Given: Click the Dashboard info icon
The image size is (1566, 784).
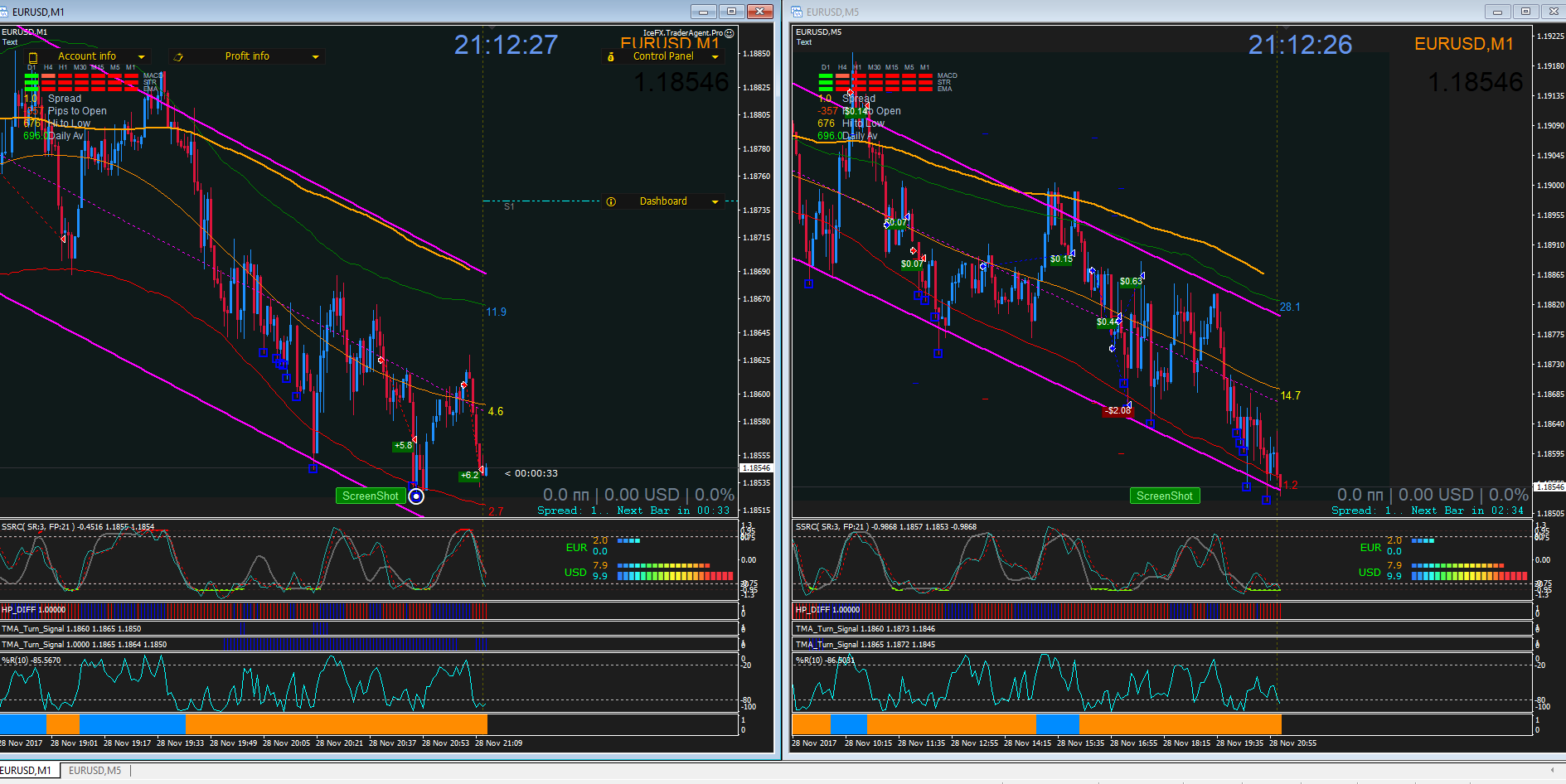Looking at the screenshot, I should 611,202.
